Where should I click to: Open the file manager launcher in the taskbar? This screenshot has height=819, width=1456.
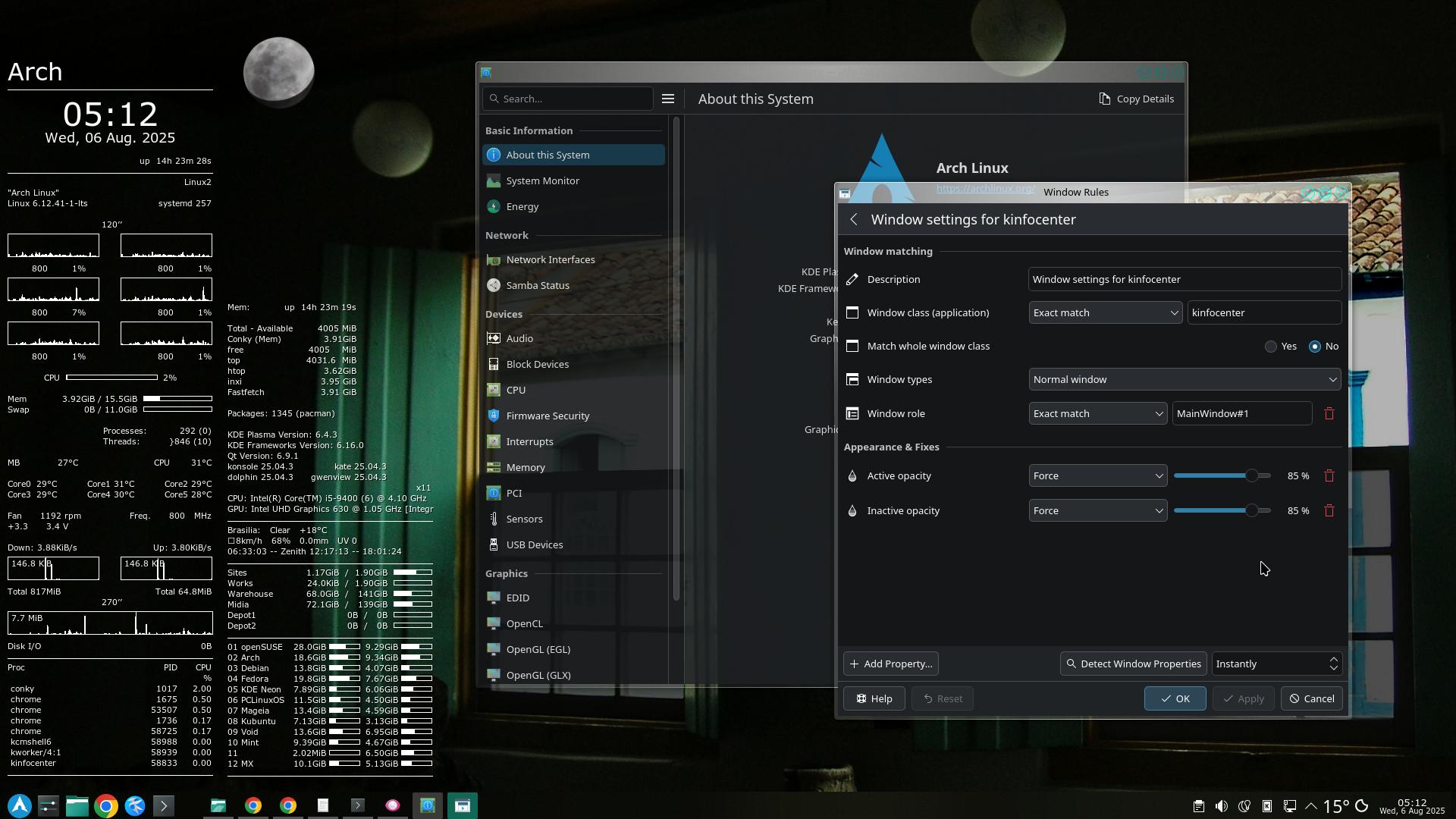tap(77, 805)
